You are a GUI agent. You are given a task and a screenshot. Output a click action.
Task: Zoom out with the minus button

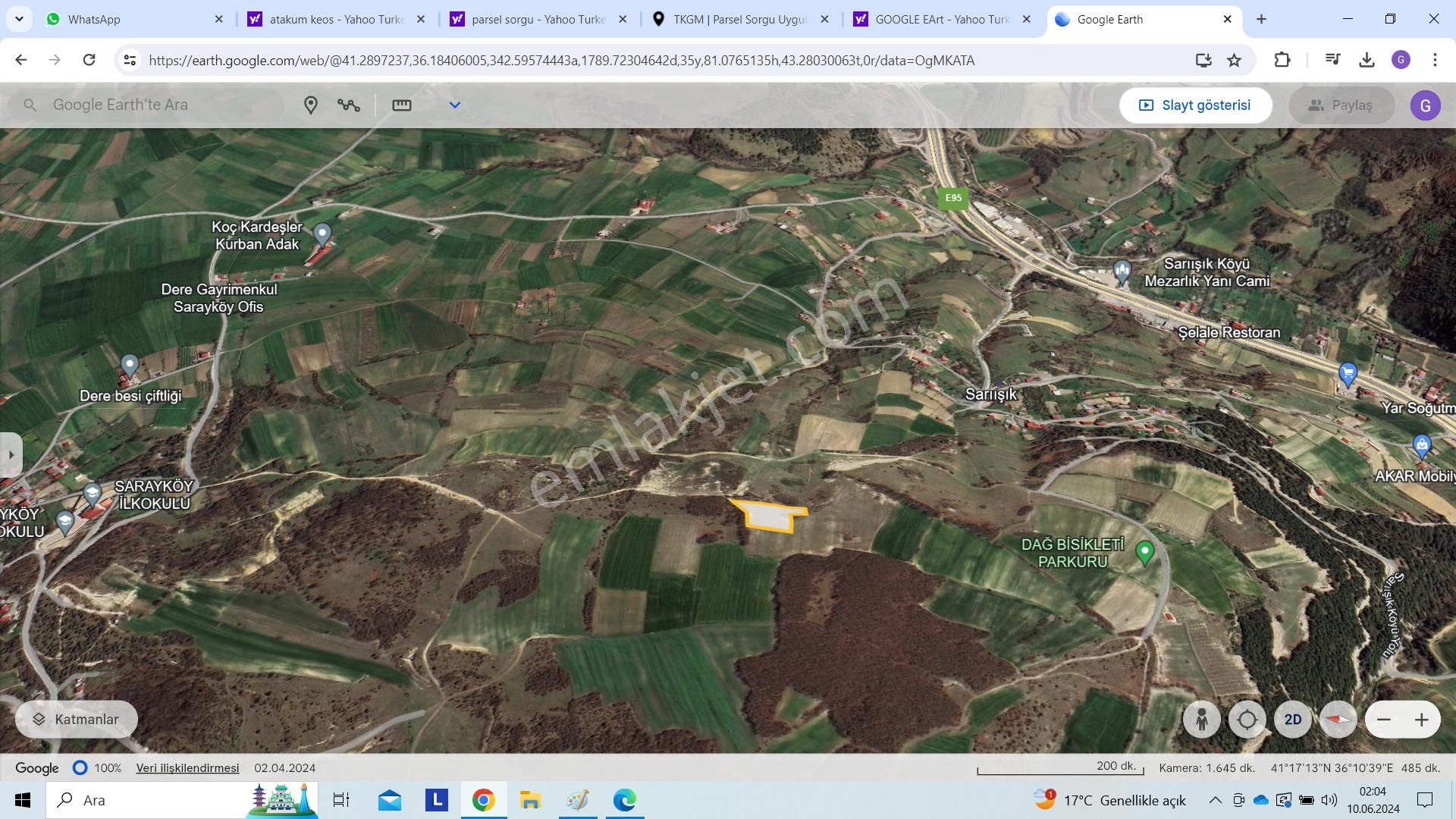(1384, 720)
